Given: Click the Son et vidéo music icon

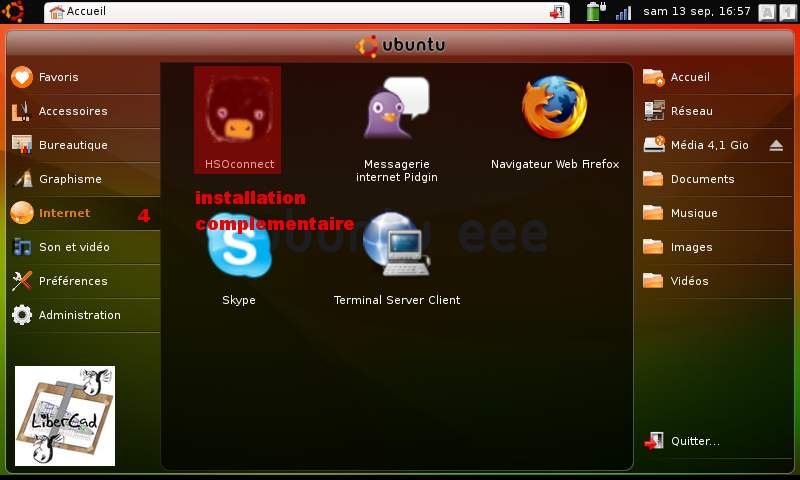Looking at the screenshot, I should pos(22,247).
